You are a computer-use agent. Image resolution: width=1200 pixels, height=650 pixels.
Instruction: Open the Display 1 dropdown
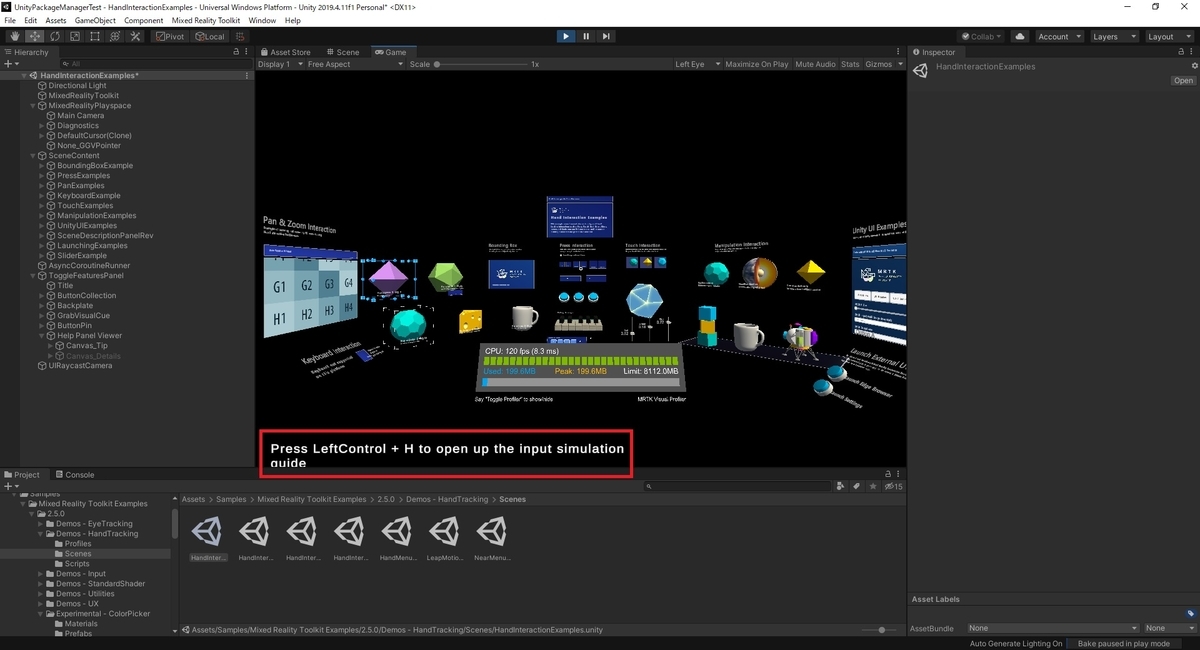(x=278, y=64)
